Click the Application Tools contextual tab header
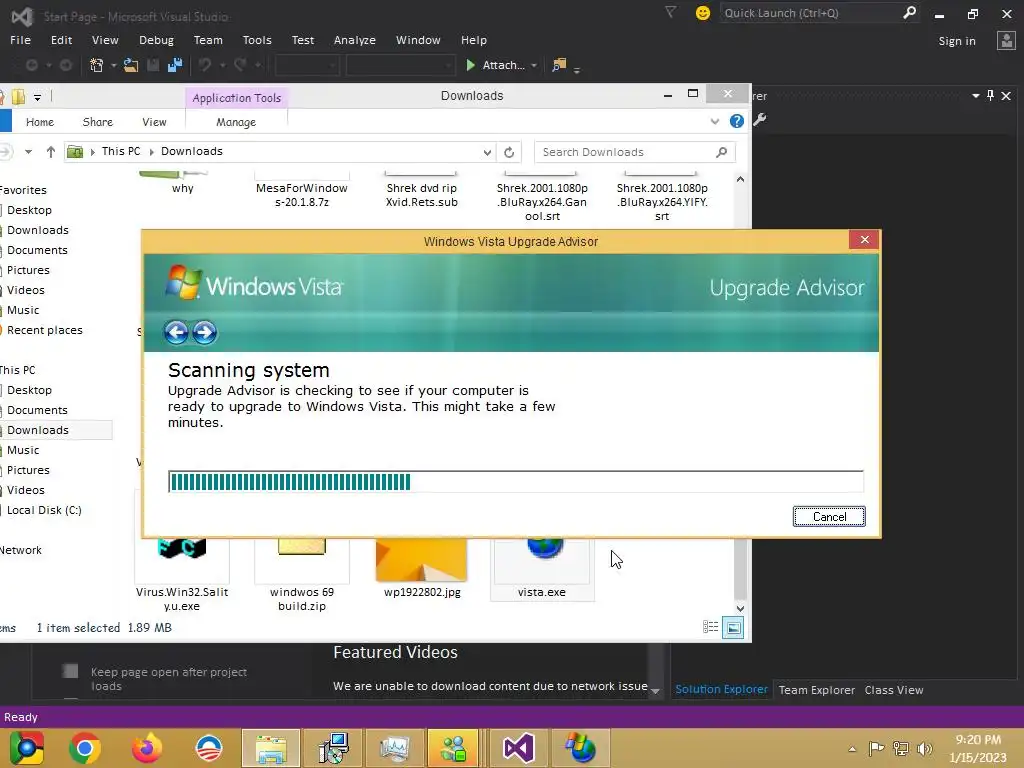 click(x=236, y=98)
